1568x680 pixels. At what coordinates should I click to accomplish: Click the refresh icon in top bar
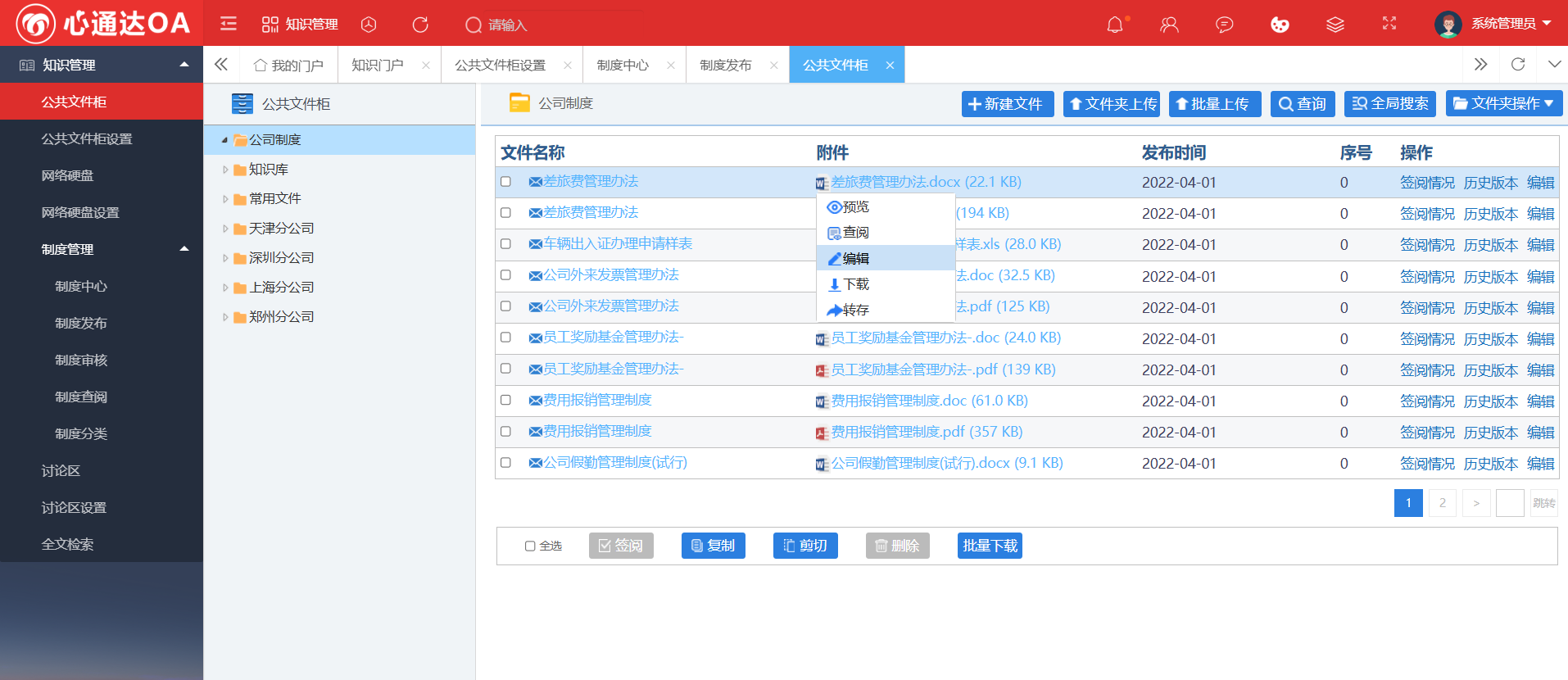coord(420,25)
